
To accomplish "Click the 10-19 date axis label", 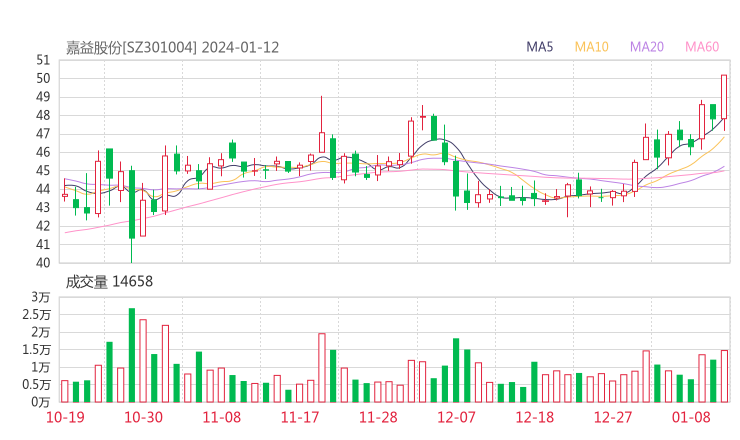I will point(65,417).
